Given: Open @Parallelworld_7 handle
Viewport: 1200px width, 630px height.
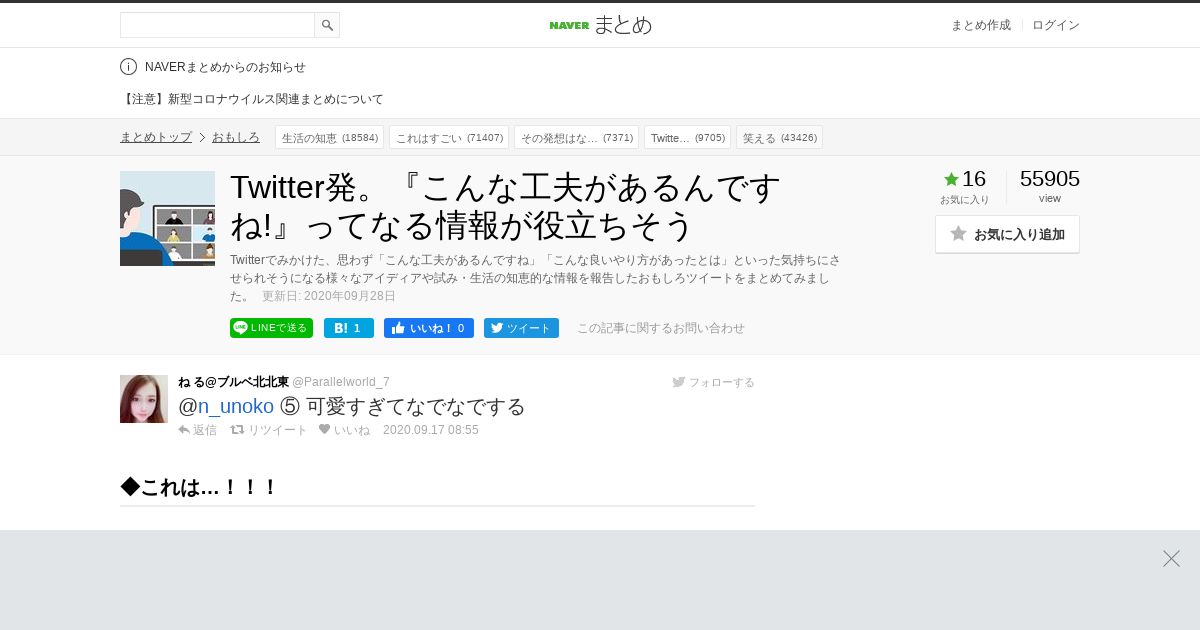Looking at the screenshot, I should tap(341, 382).
